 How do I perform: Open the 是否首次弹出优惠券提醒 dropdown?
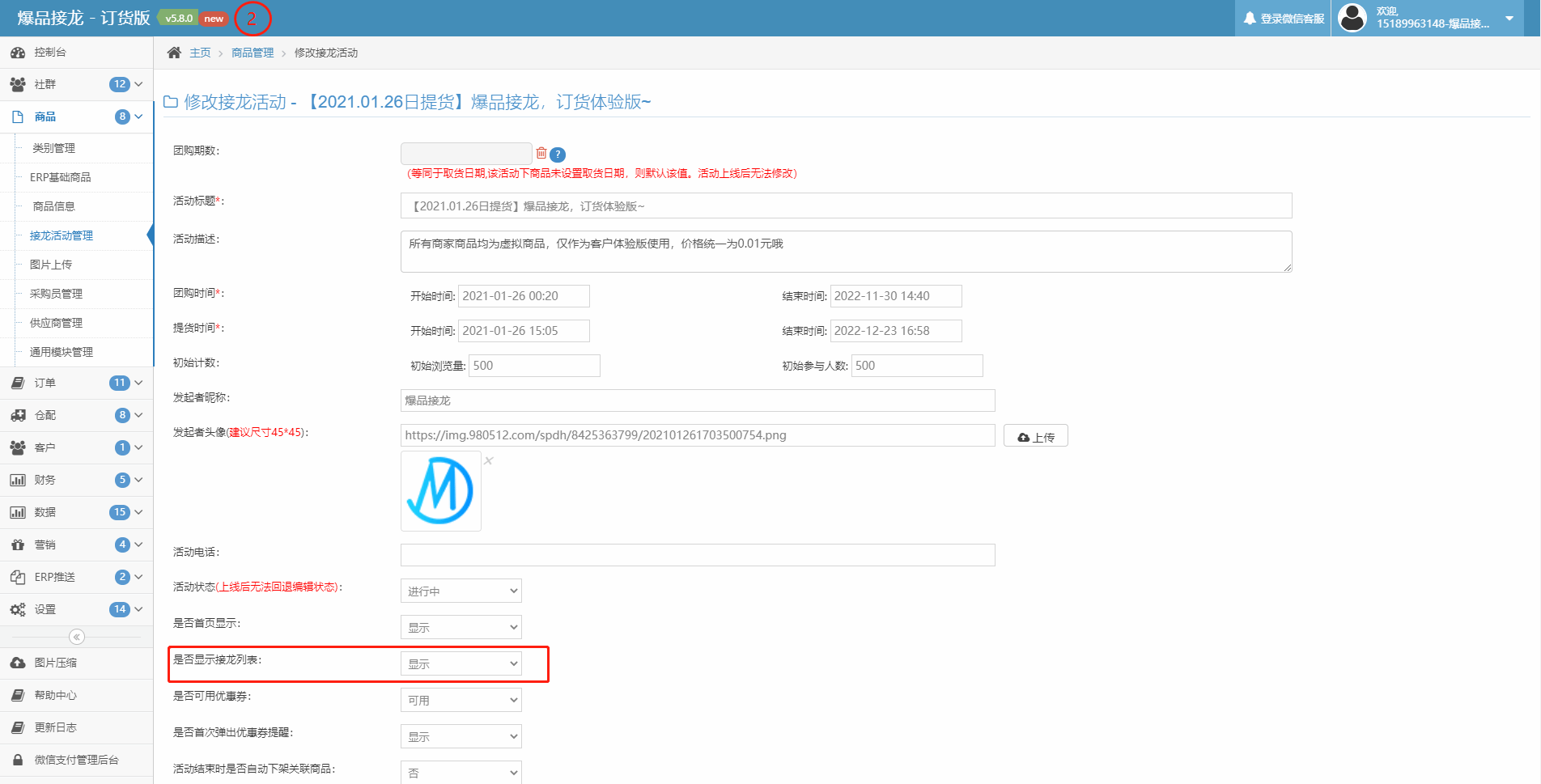(461, 736)
